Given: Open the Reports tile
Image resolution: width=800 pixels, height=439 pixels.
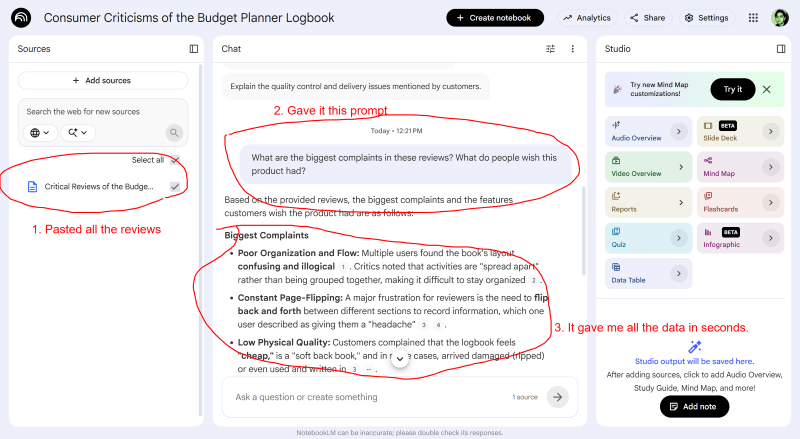Looking at the screenshot, I should click(x=648, y=203).
